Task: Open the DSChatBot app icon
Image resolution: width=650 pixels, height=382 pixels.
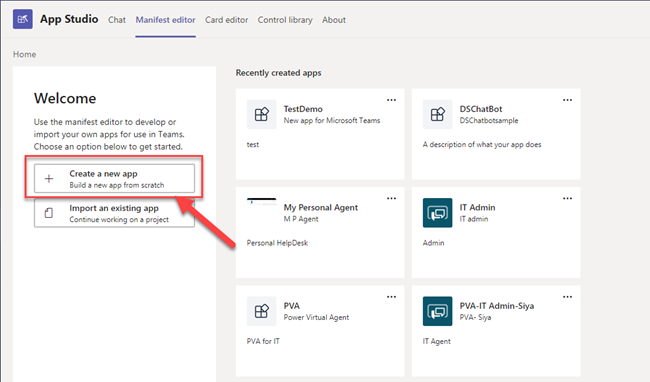Action: point(437,114)
